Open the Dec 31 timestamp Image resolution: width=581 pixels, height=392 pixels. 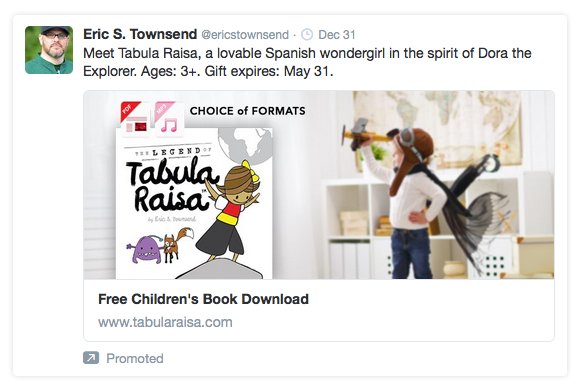(x=337, y=35)
